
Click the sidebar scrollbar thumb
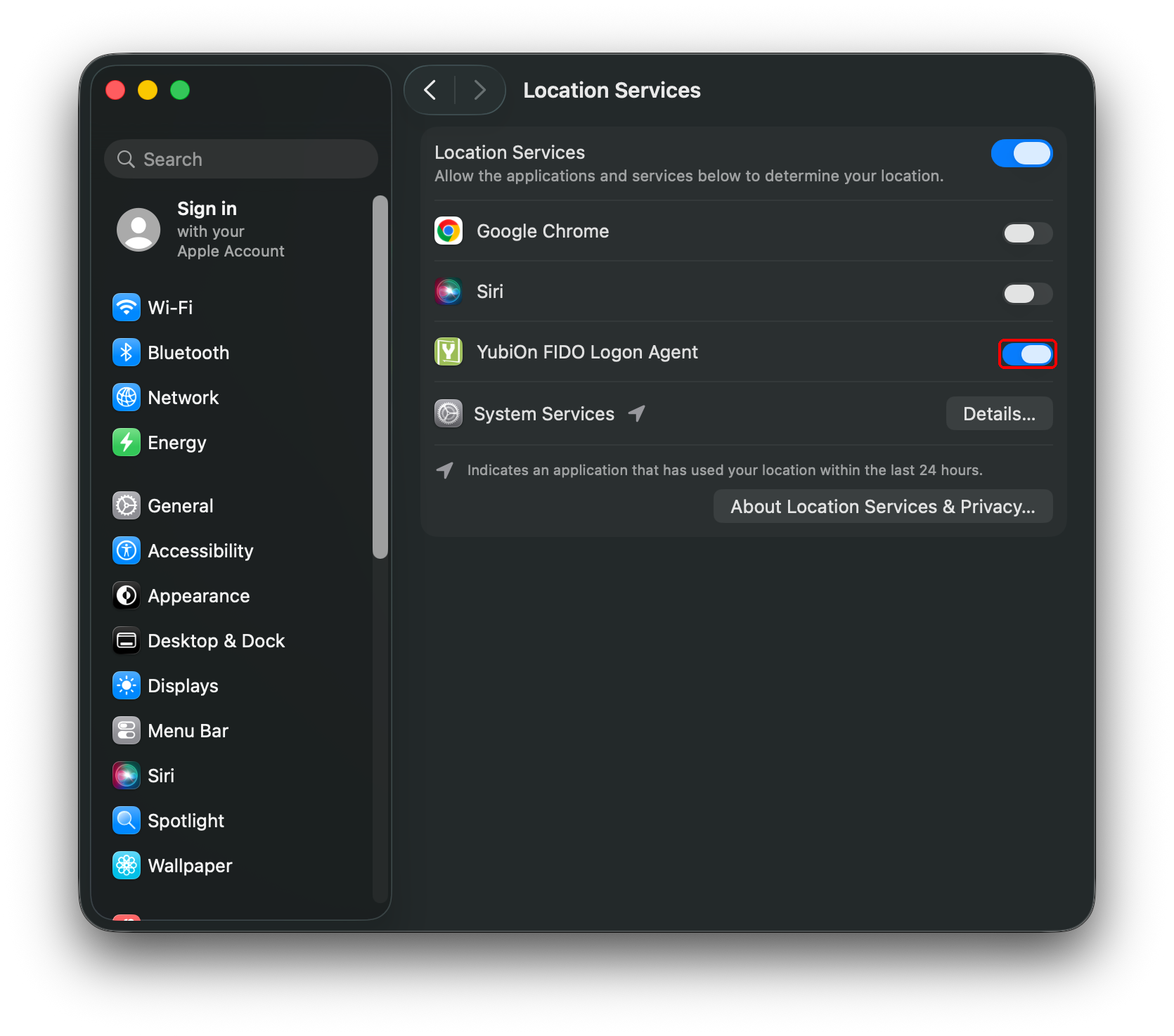380,377
